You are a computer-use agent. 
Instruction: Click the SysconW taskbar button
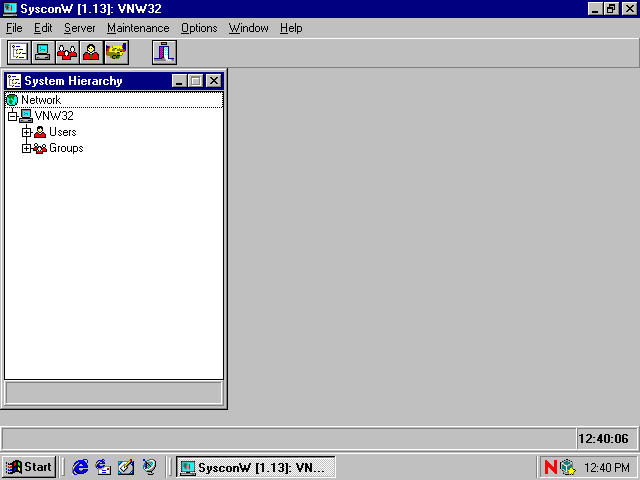[x=256, y=467]
